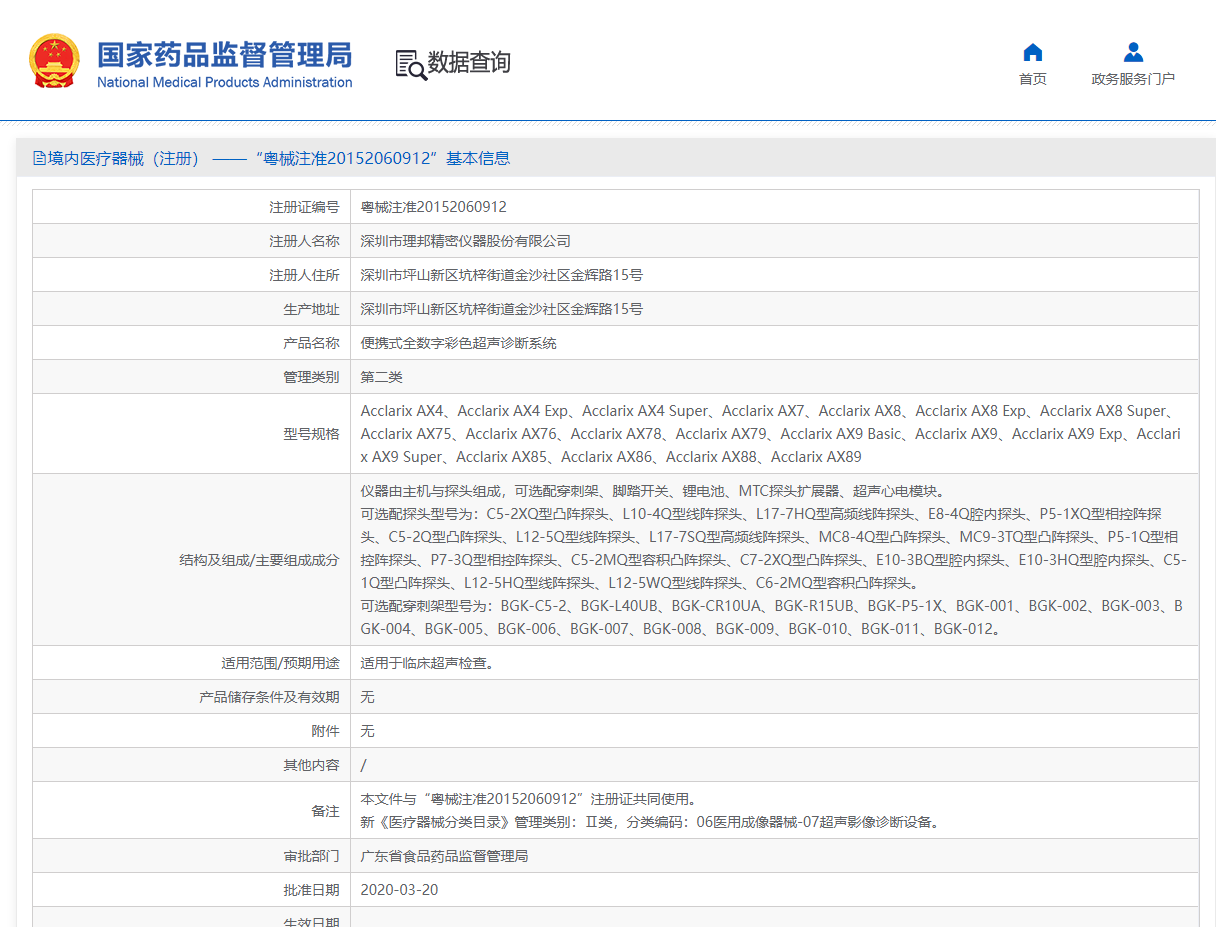Click the 审批部门 label

pos(311,856)
